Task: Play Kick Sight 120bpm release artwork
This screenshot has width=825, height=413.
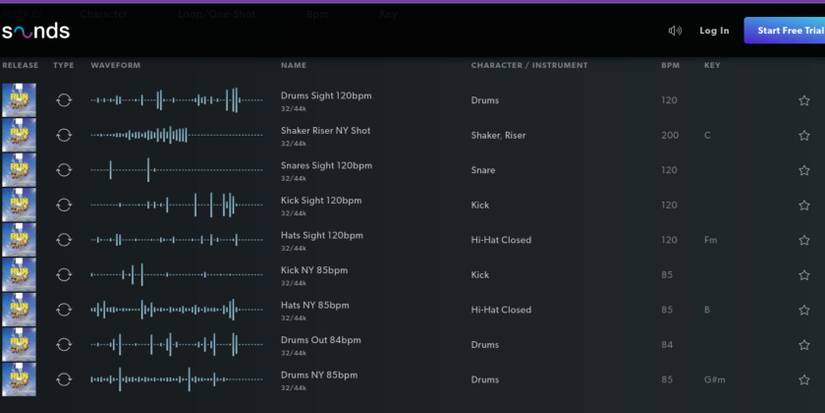Action: [x=19, y=205]
